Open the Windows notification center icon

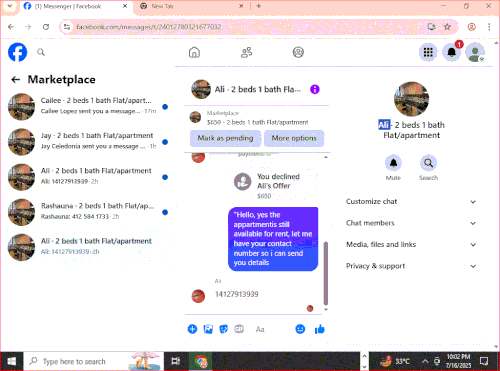tap(484, 361)
